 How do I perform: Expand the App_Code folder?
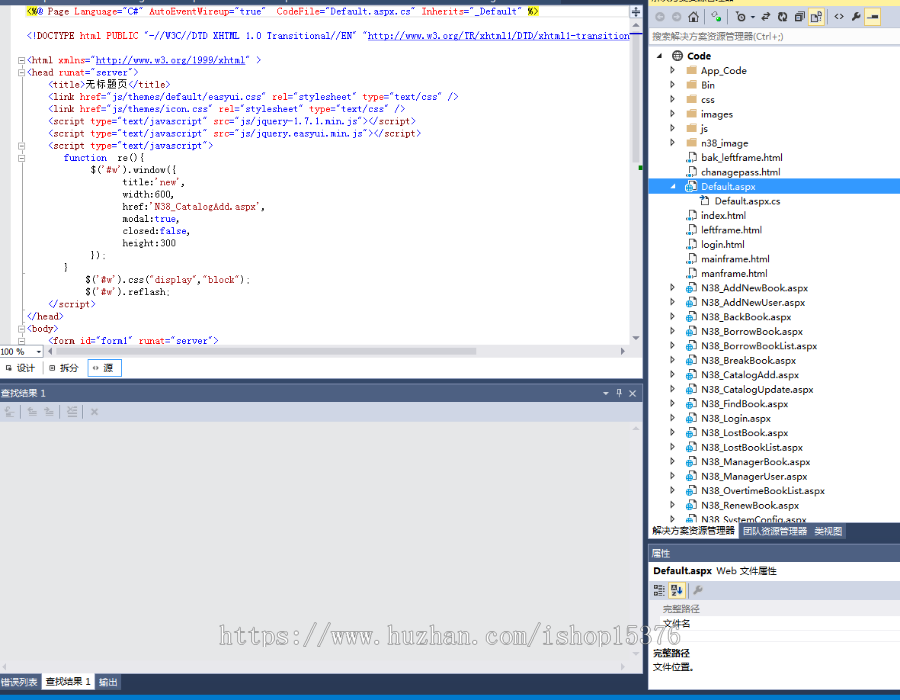click(673, 71)
